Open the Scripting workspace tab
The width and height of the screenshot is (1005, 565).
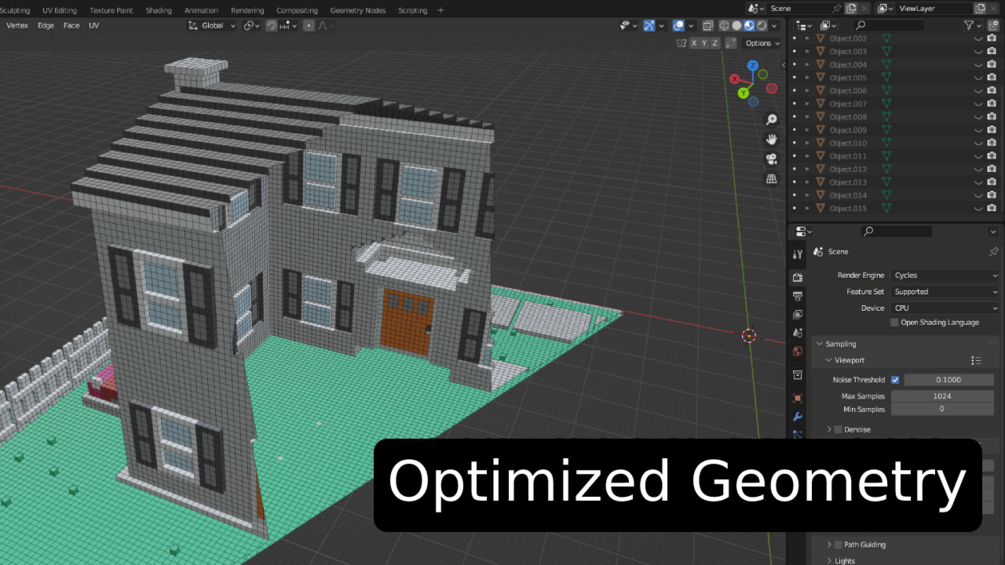[412, 10]
